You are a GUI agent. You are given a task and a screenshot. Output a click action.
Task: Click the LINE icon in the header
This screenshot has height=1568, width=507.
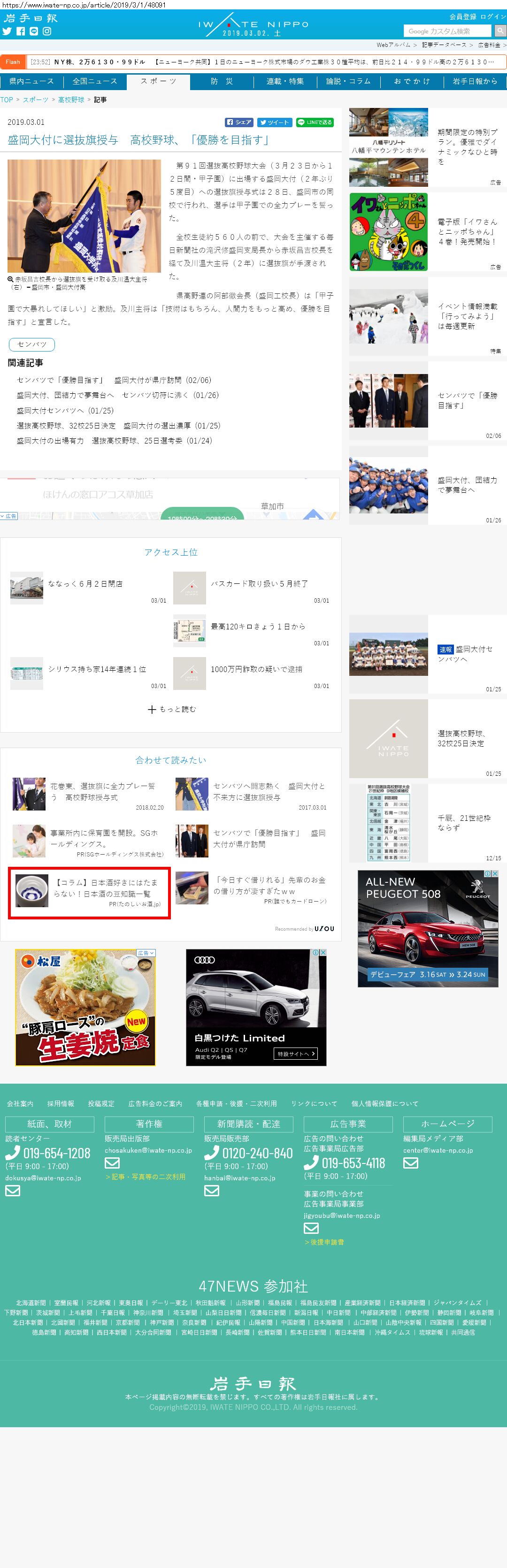click(x=33, y=31)
